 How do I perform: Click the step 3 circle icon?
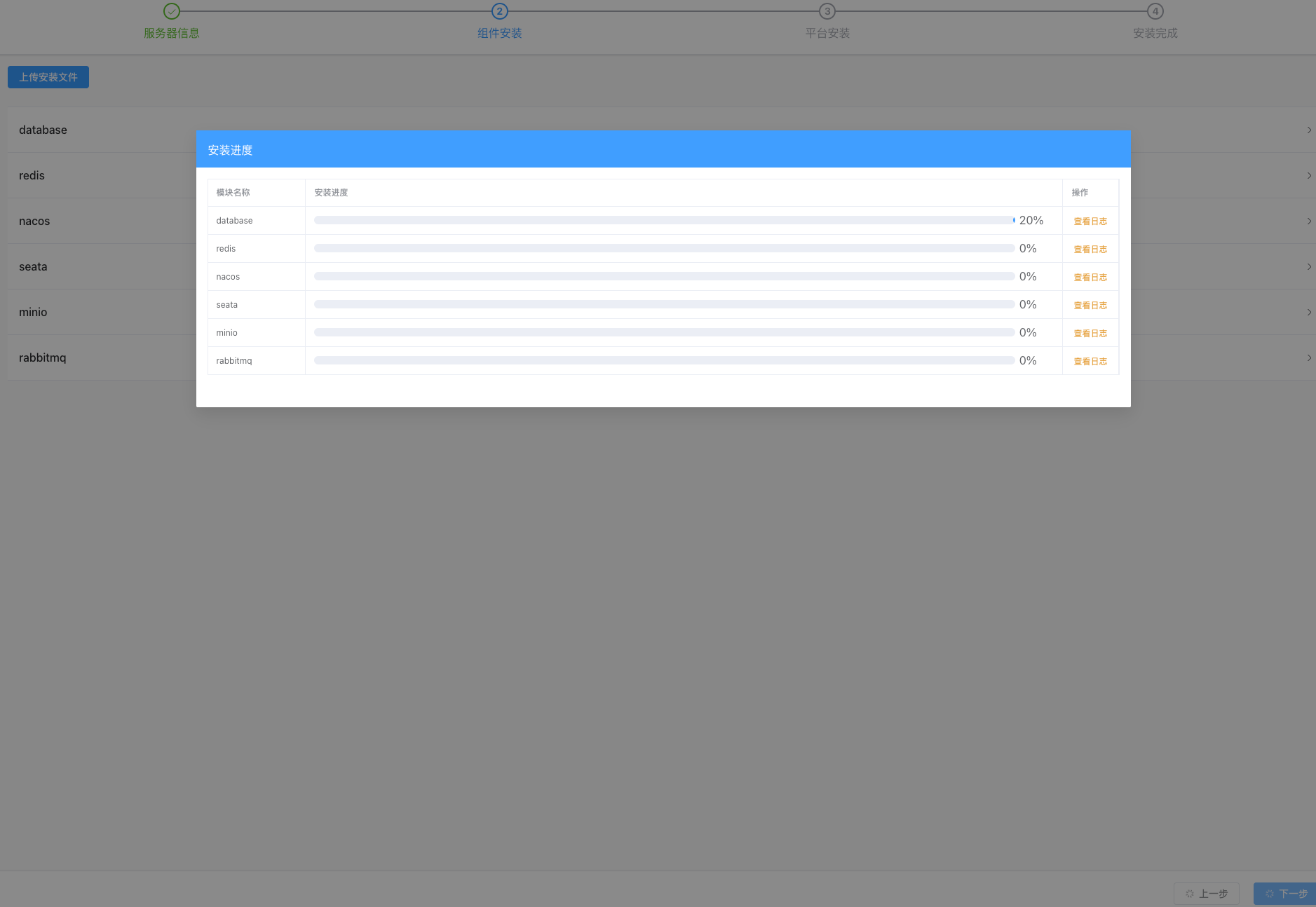tap(827, 11)
